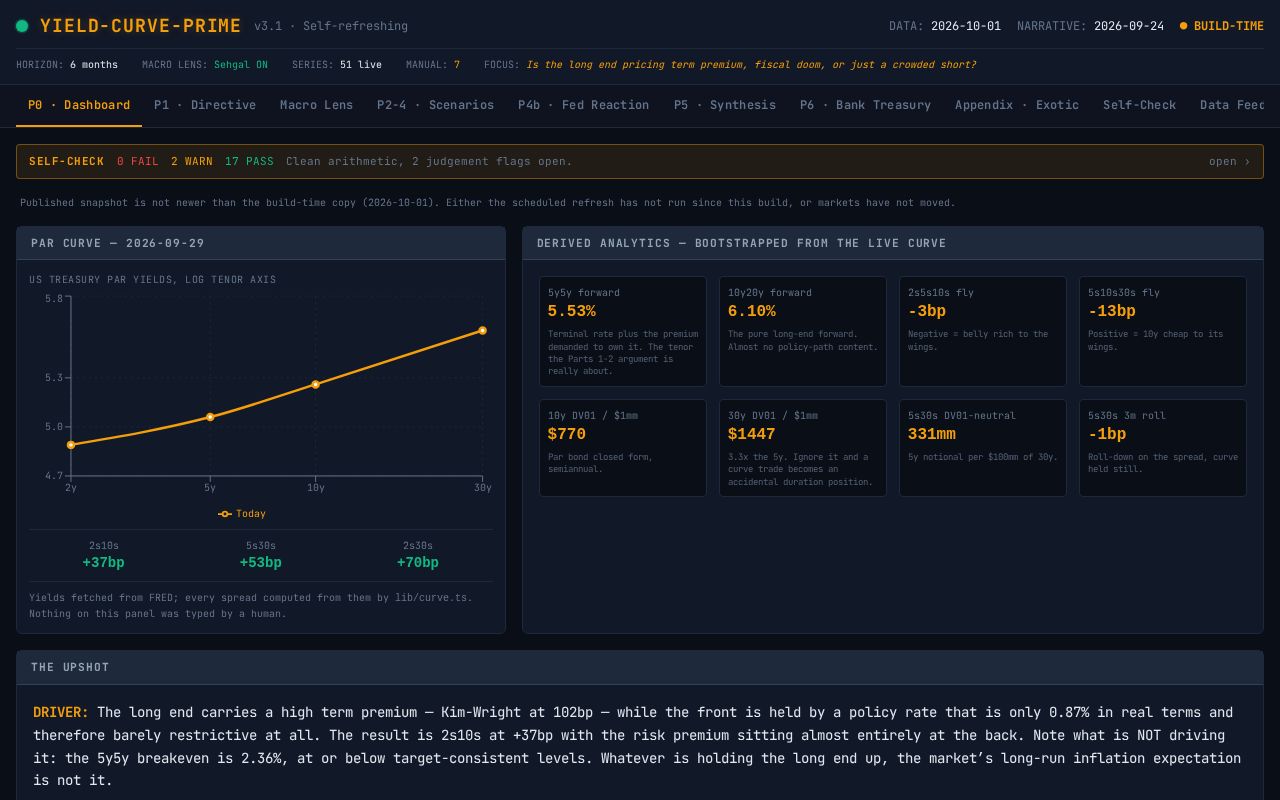Select the 30y DV01 $1447 card
This screenshot has height=800, width=1280.
(x=803, y=448)
